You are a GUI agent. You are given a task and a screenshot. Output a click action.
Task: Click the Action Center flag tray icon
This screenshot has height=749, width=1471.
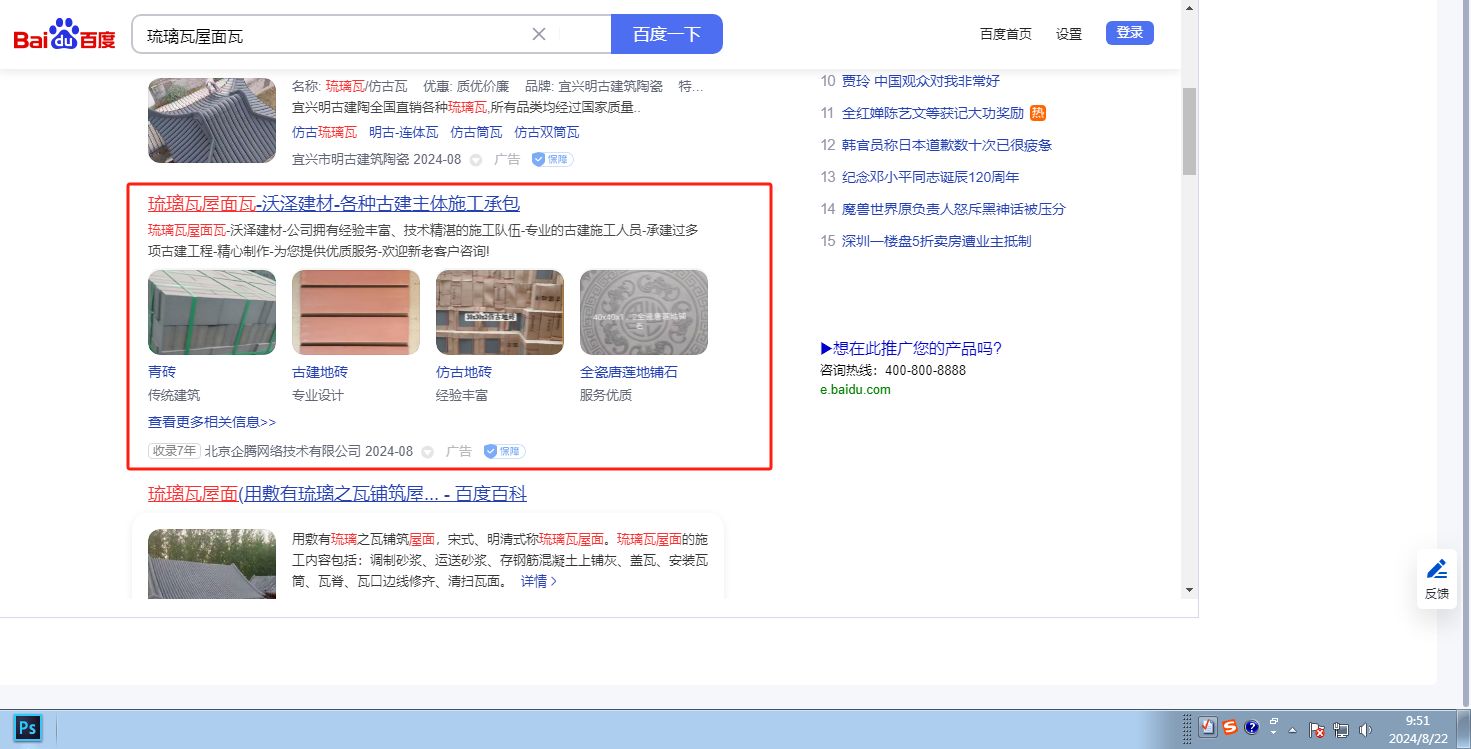click(1317, 730)
